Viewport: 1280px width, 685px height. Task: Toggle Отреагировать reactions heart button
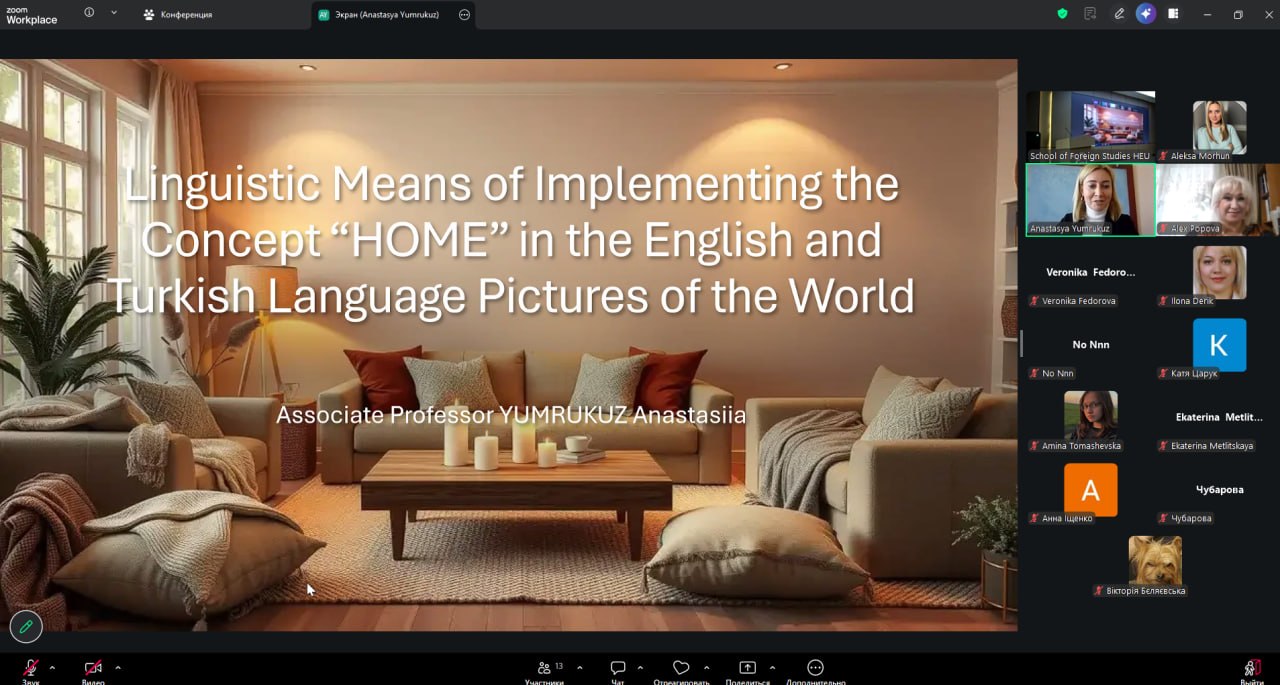point(681,669)
